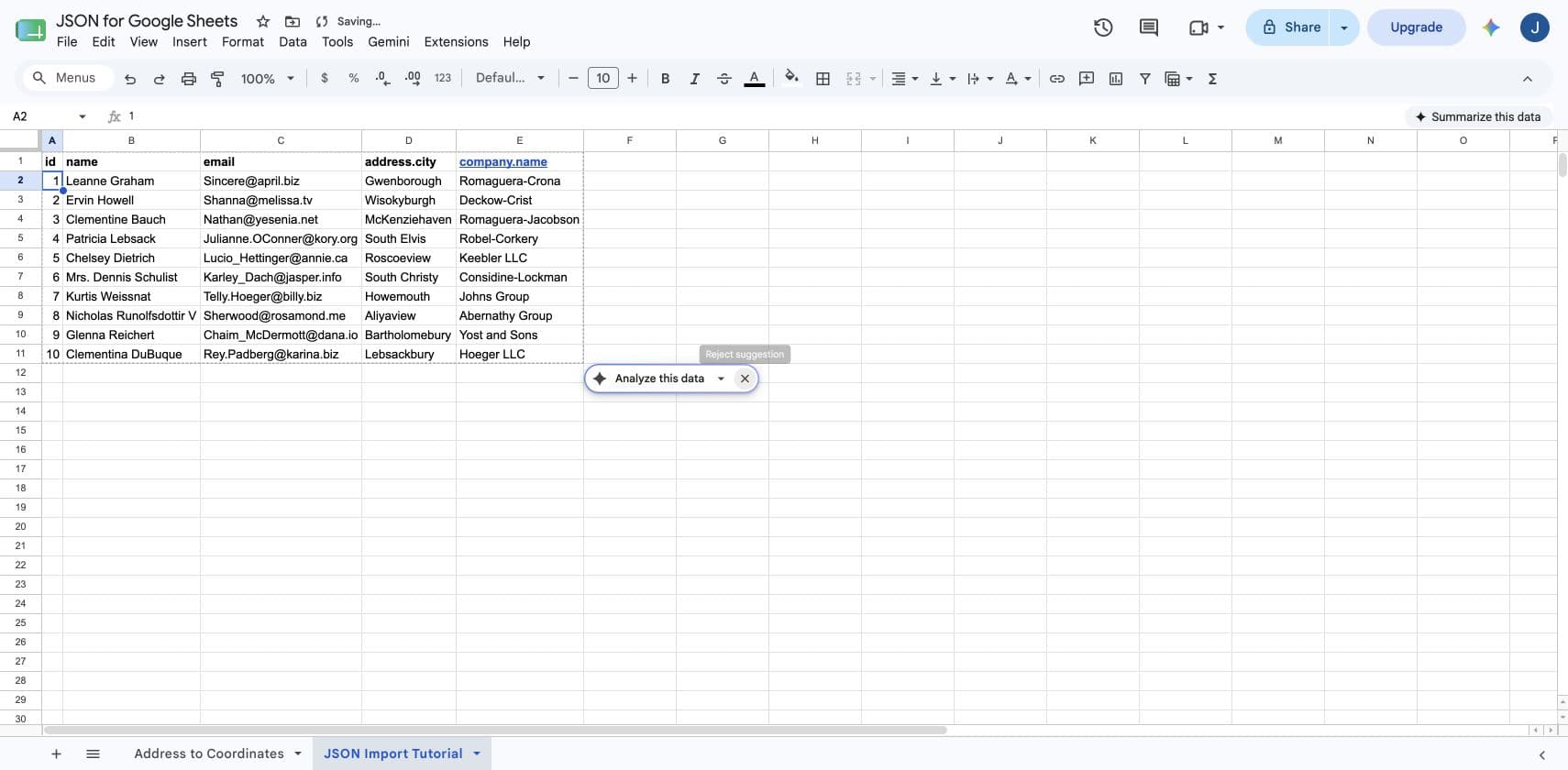
Task: Reject the Analyze this data suggestion
Action: 745,379
